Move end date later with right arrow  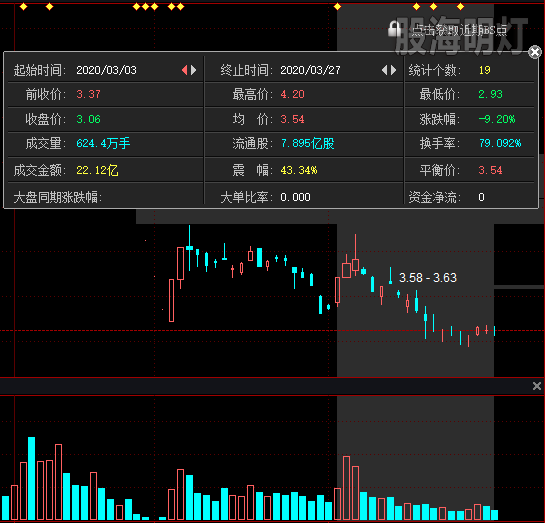point(393,70)
